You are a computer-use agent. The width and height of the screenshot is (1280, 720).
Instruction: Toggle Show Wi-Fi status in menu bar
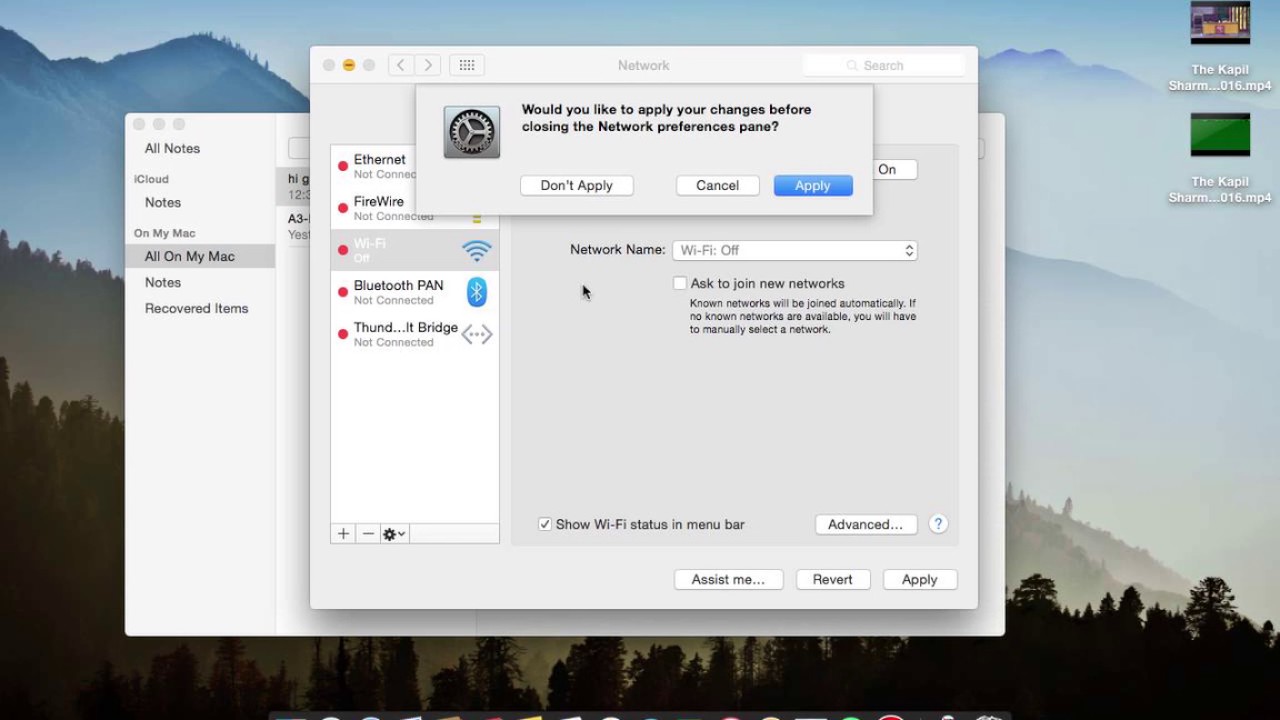click(545, 524)
